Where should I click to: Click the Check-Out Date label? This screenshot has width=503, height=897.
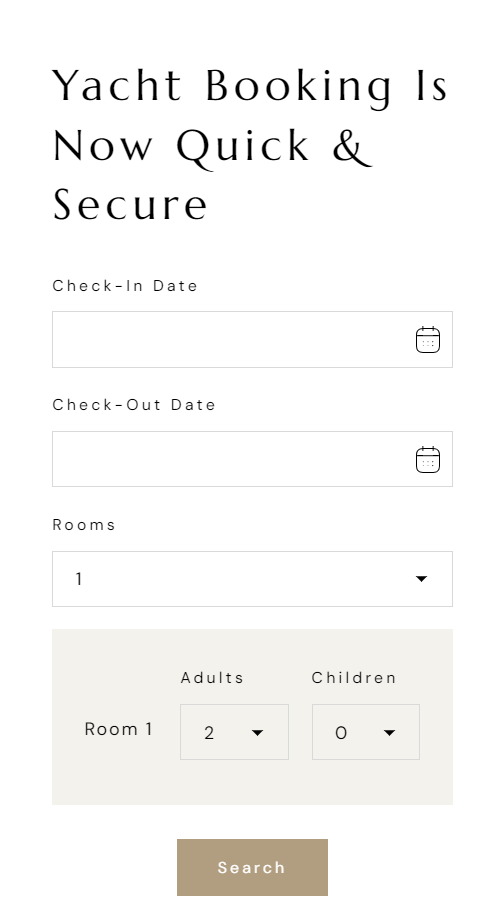[x=134, y=405]
